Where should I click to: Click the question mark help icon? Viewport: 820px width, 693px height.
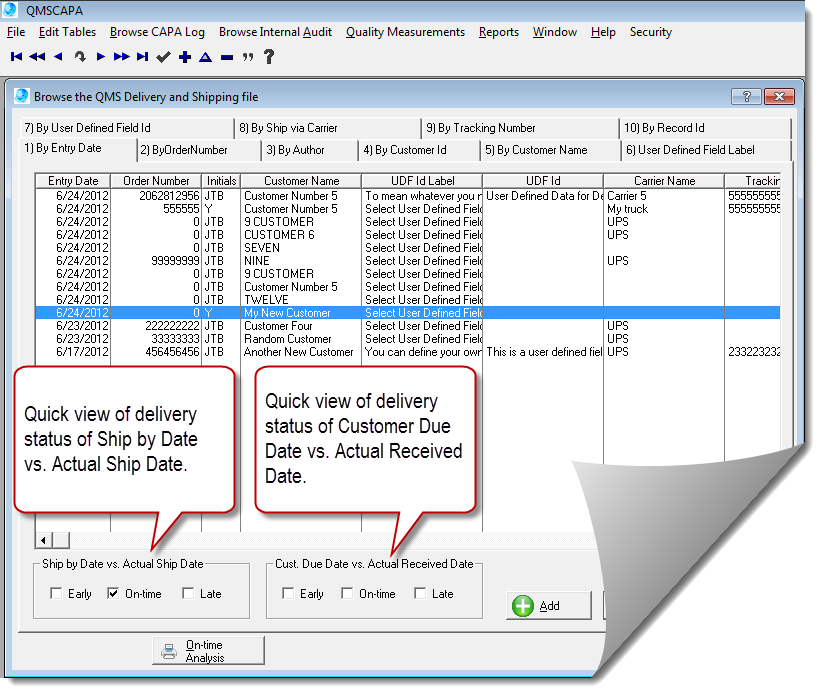pos(268,57)
